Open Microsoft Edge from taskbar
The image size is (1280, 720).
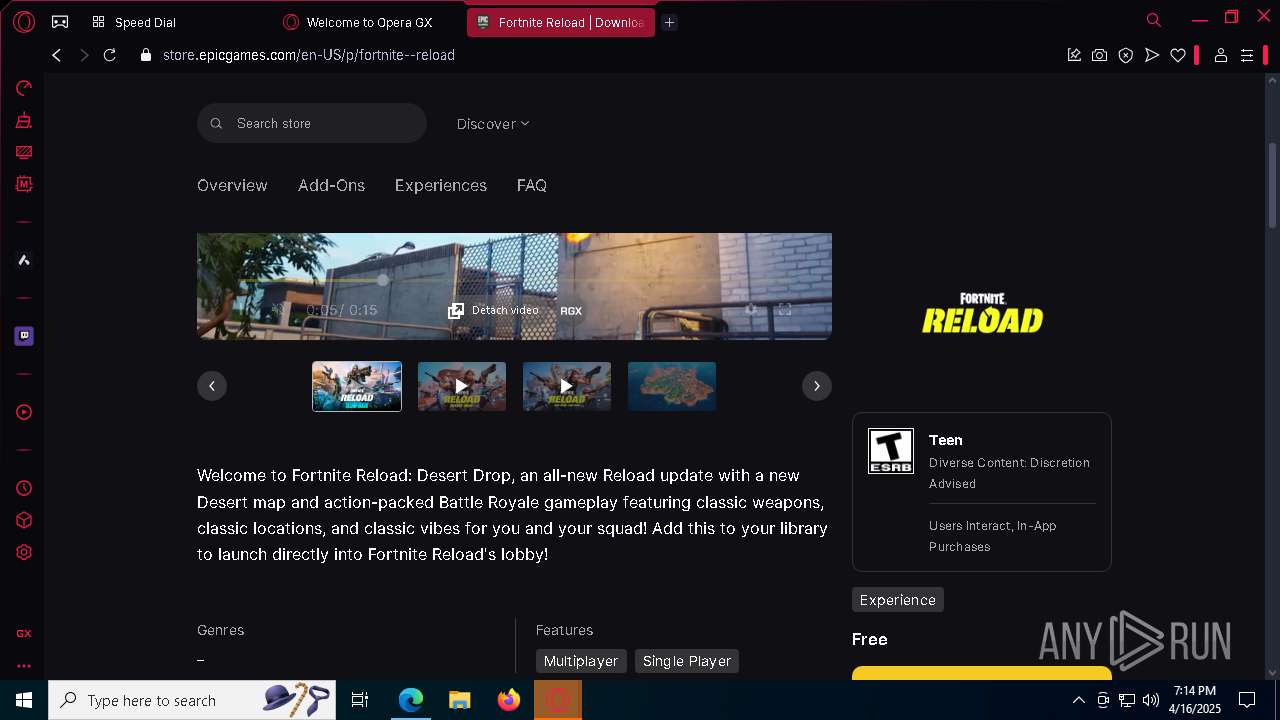coord(411,700)
